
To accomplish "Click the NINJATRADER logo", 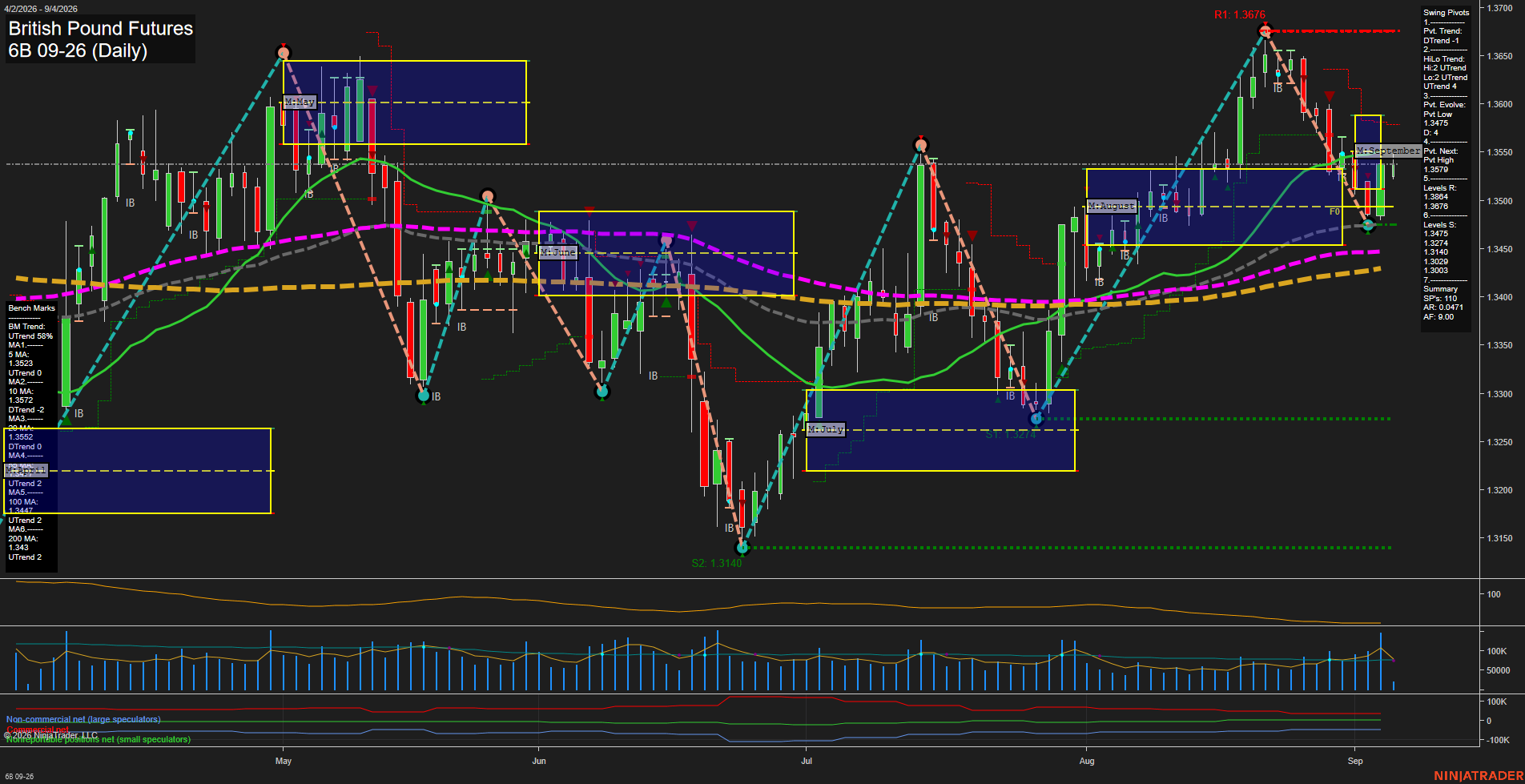I will 1479,776.
